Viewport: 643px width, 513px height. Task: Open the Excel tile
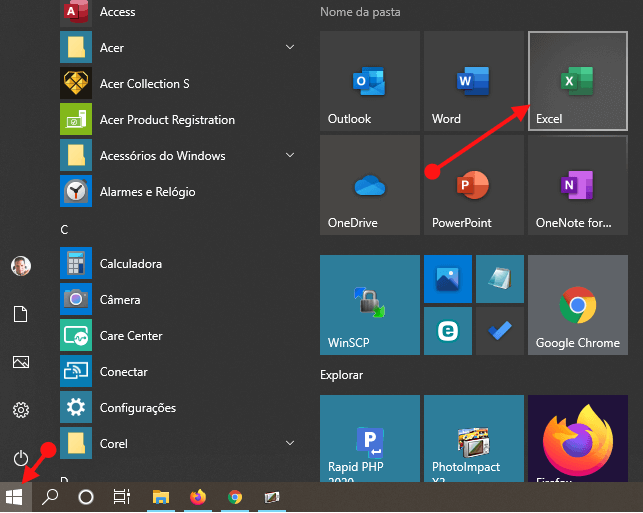578,81
